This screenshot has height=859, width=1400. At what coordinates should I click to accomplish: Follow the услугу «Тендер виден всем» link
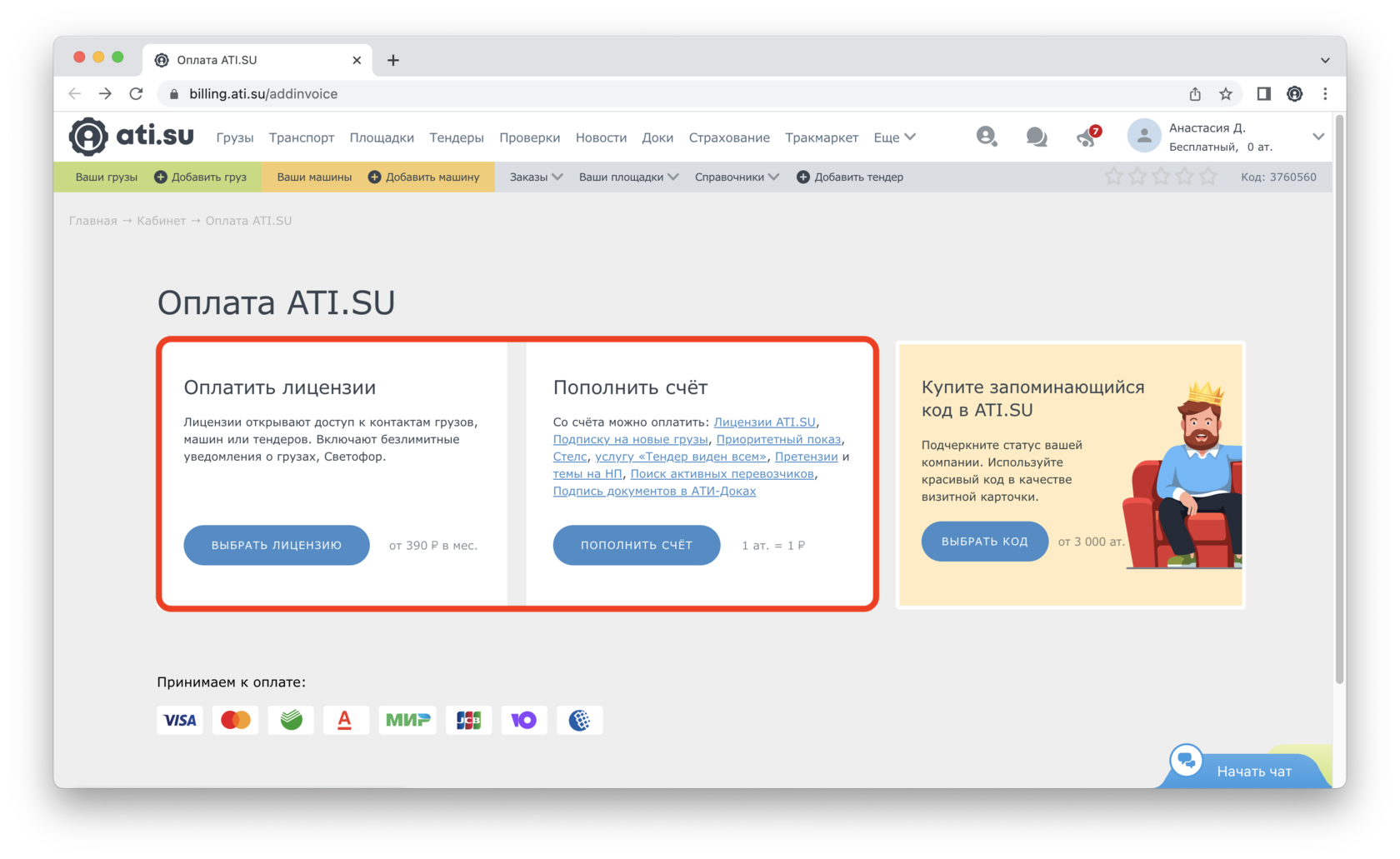[x=681, y=457]
